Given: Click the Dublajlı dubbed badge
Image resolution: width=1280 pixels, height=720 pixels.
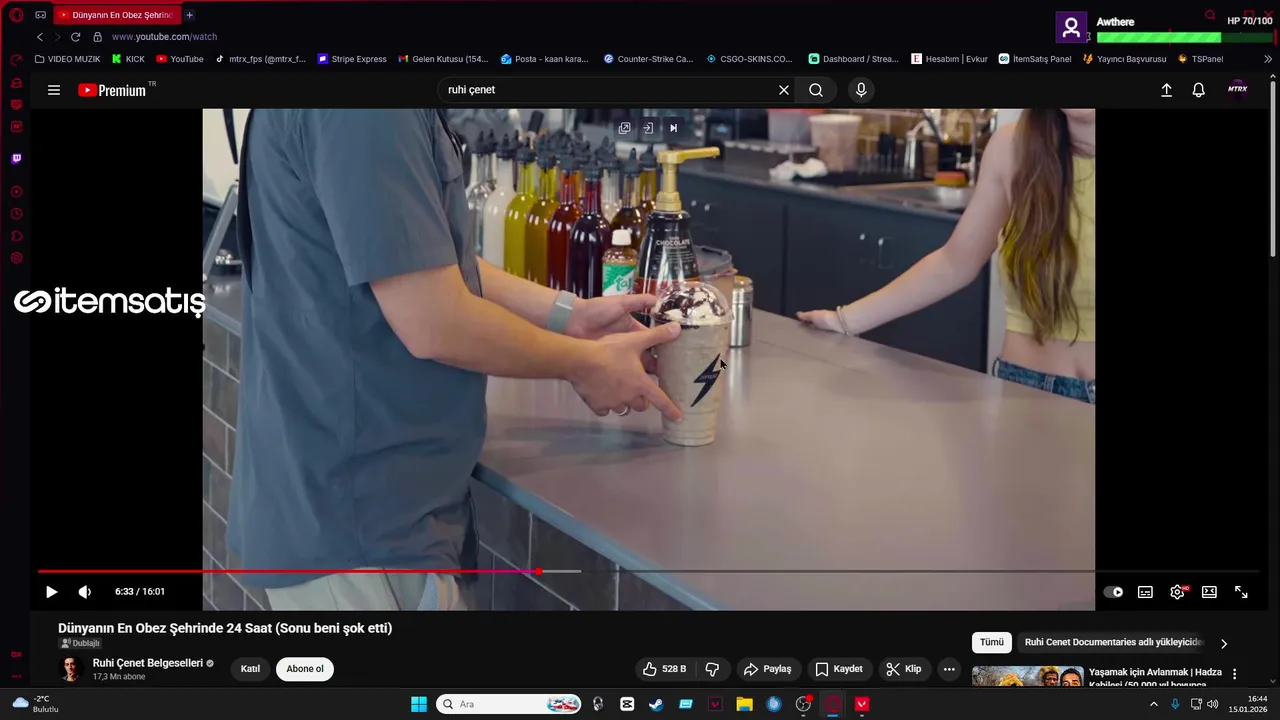Looking at the screenshot, I should click(x=81, y=643).
